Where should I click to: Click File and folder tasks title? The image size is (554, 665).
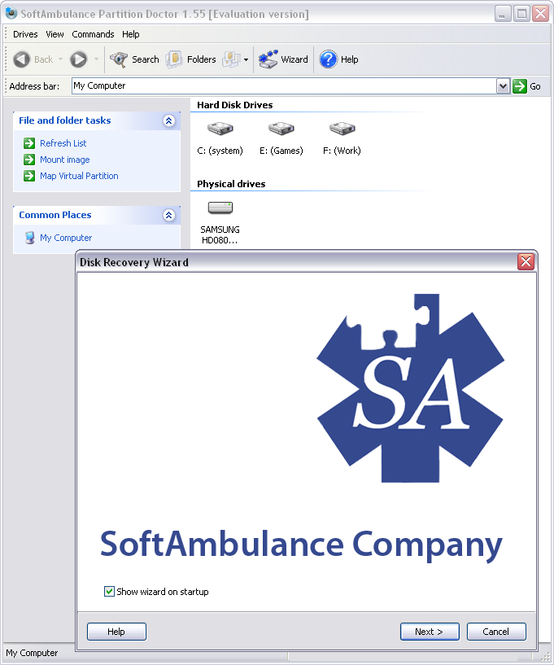[64, 120]
